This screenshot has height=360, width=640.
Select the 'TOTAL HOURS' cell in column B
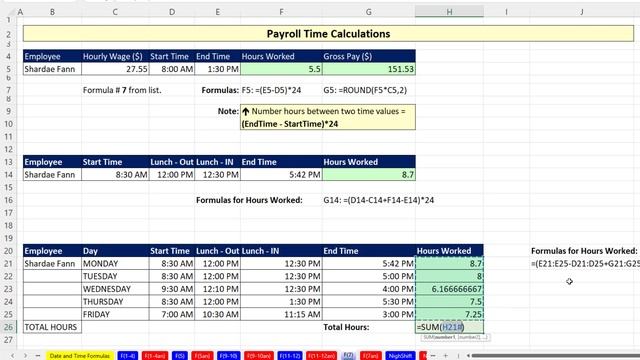52,327
